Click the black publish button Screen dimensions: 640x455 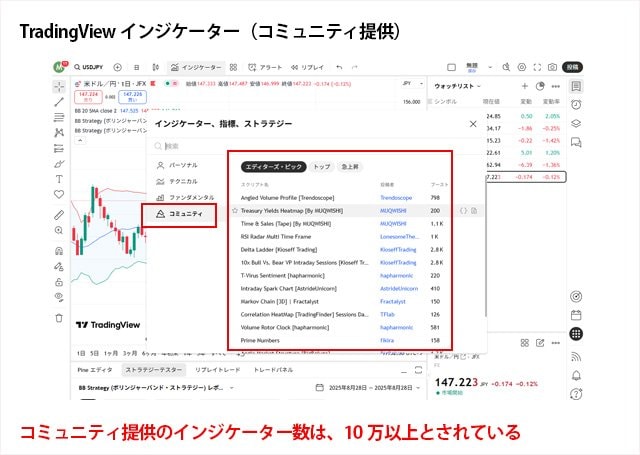(573, 67)
